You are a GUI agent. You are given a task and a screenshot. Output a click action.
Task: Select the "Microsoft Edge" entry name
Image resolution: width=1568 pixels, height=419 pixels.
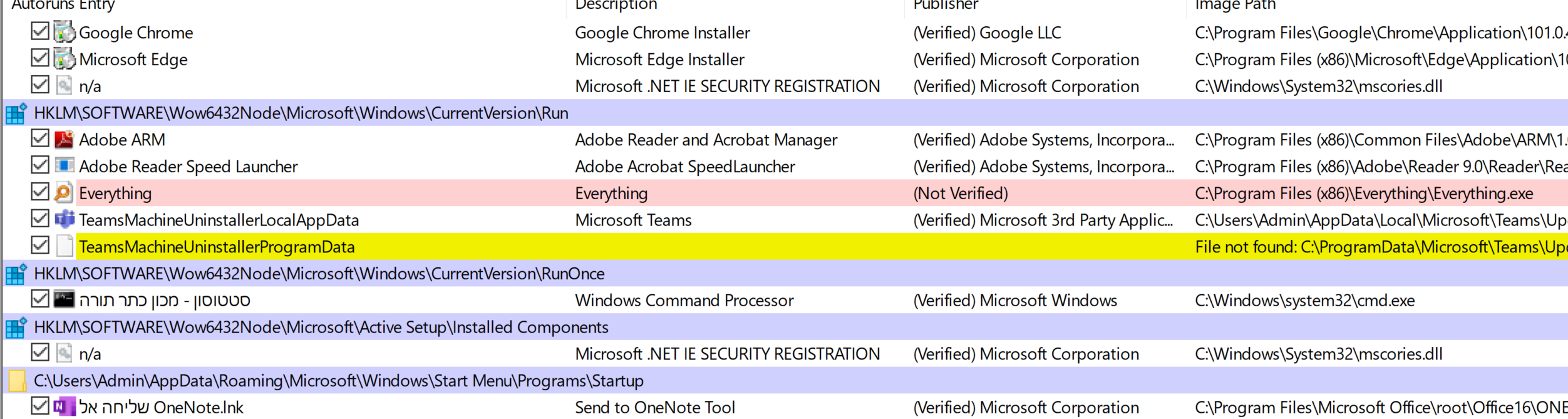tap(133, 59)
